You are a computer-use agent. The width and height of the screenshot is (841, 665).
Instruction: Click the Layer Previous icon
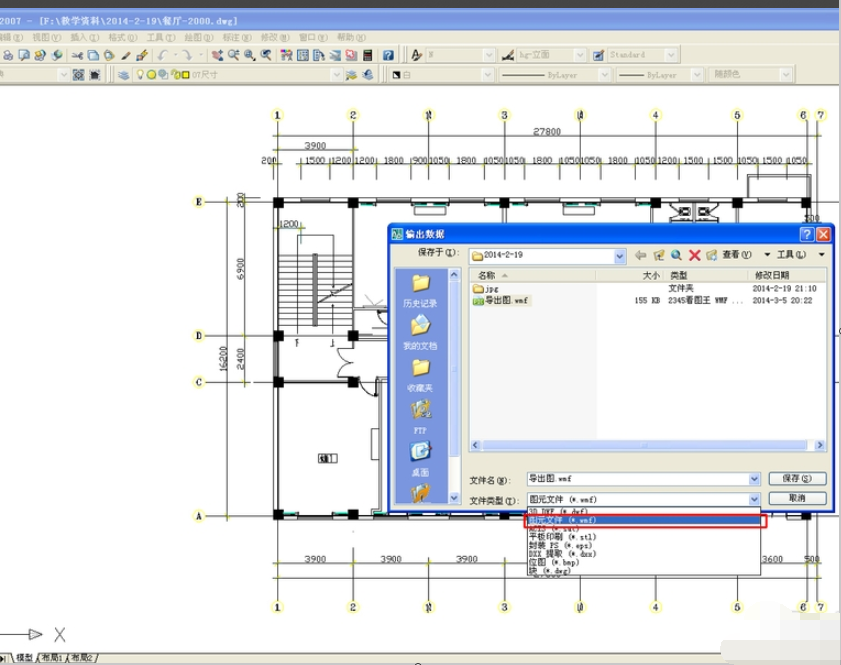pos(367,75)
